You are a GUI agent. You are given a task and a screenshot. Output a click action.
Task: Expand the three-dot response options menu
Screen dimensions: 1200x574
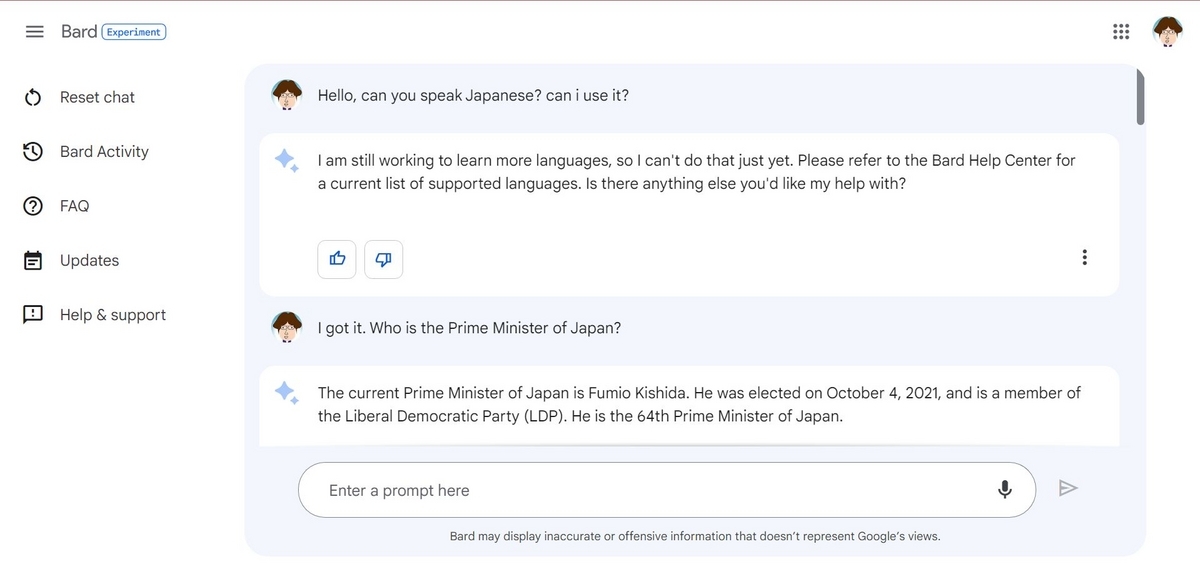coord(1084,257)
